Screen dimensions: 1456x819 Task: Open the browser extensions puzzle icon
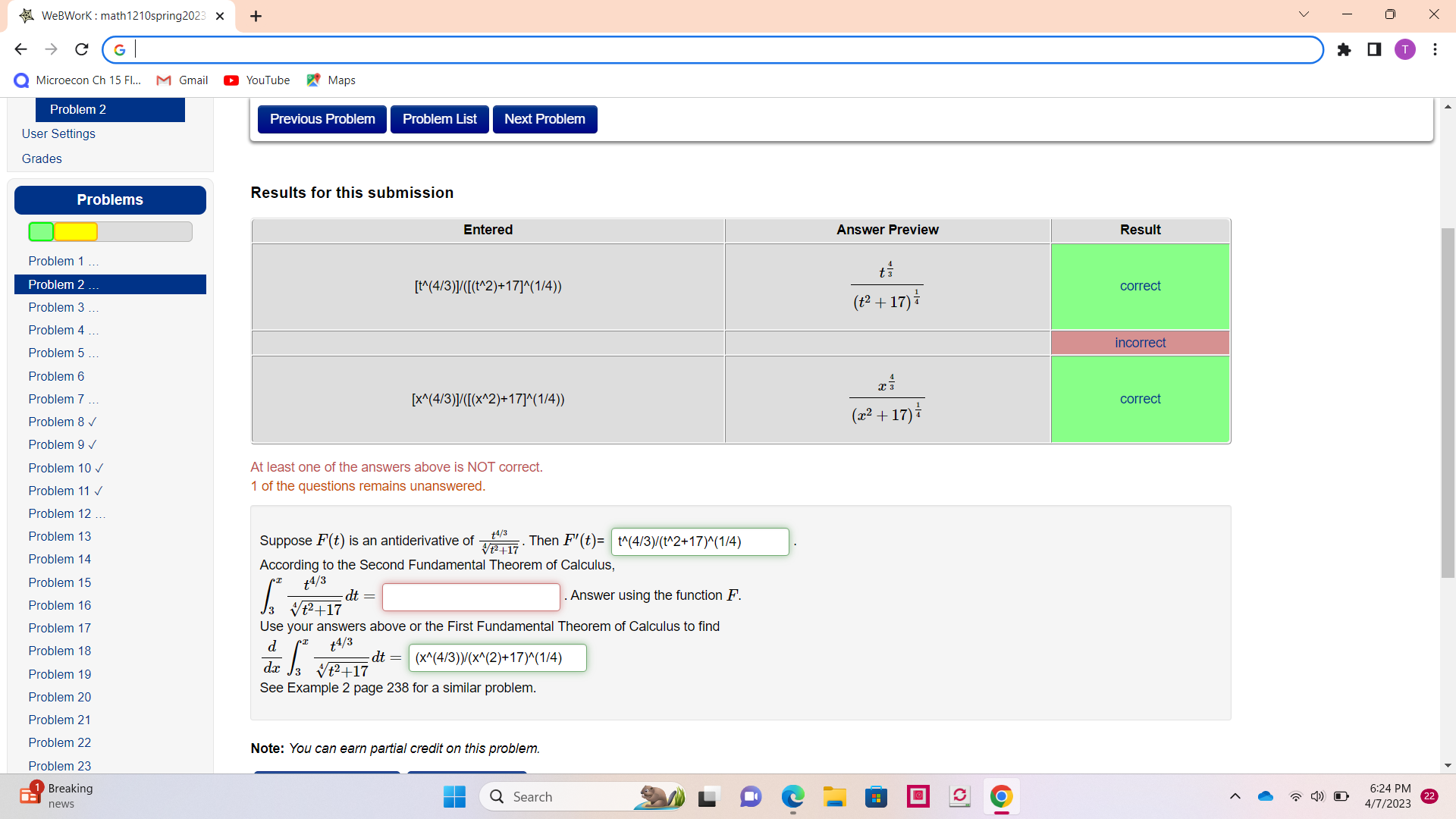pos(1345,49)
